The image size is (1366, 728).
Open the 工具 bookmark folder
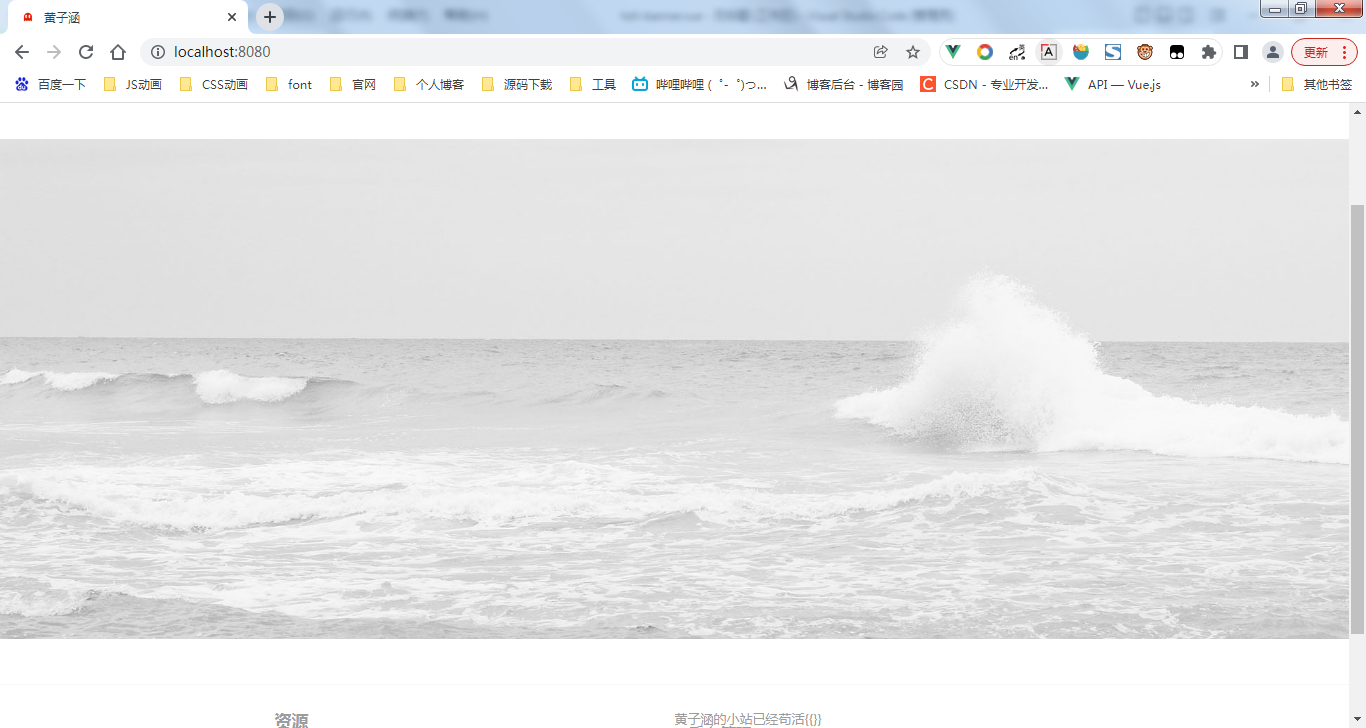point(593,84)
